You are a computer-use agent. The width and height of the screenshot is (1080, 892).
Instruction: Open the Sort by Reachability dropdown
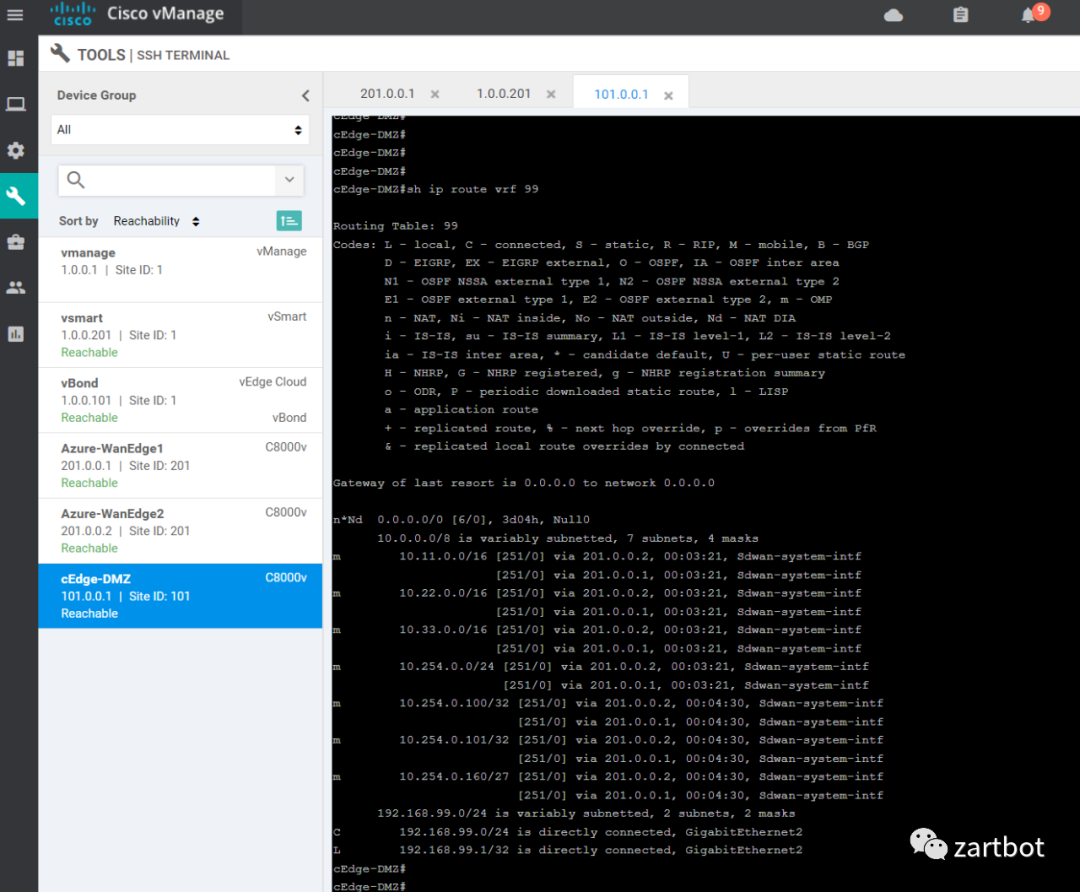156,221
